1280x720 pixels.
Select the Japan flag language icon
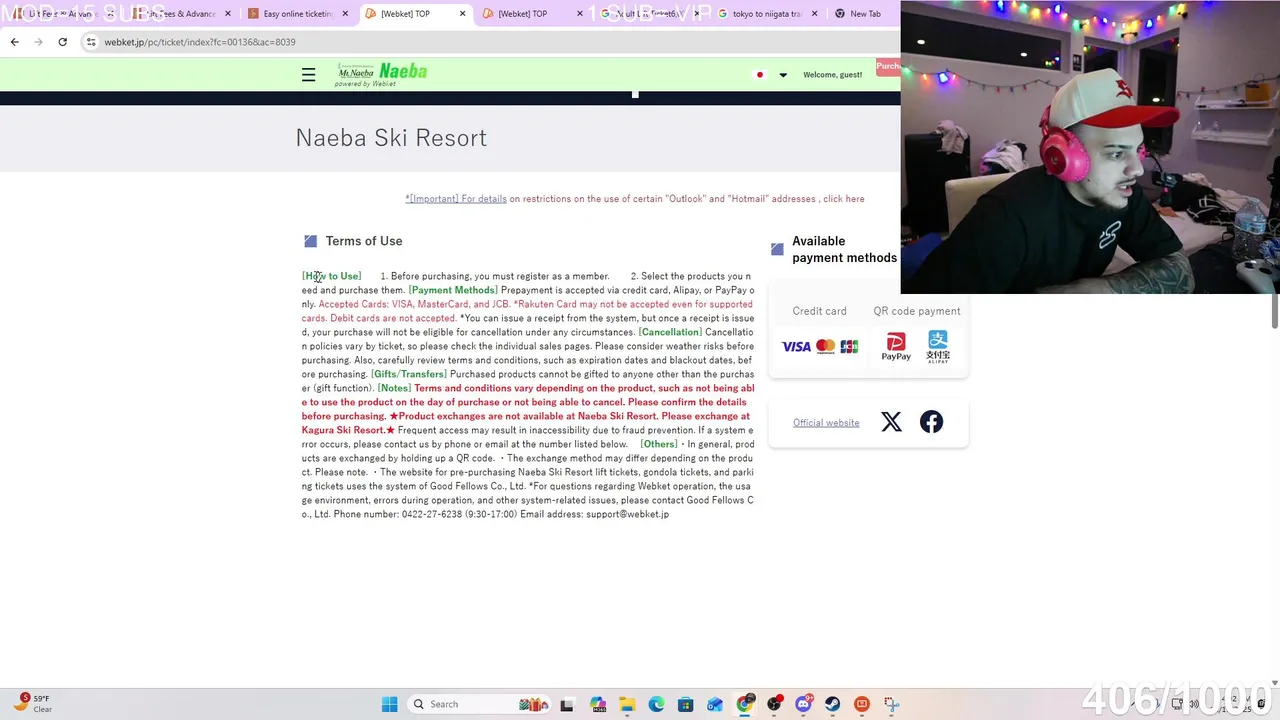[x=760, y=75]
